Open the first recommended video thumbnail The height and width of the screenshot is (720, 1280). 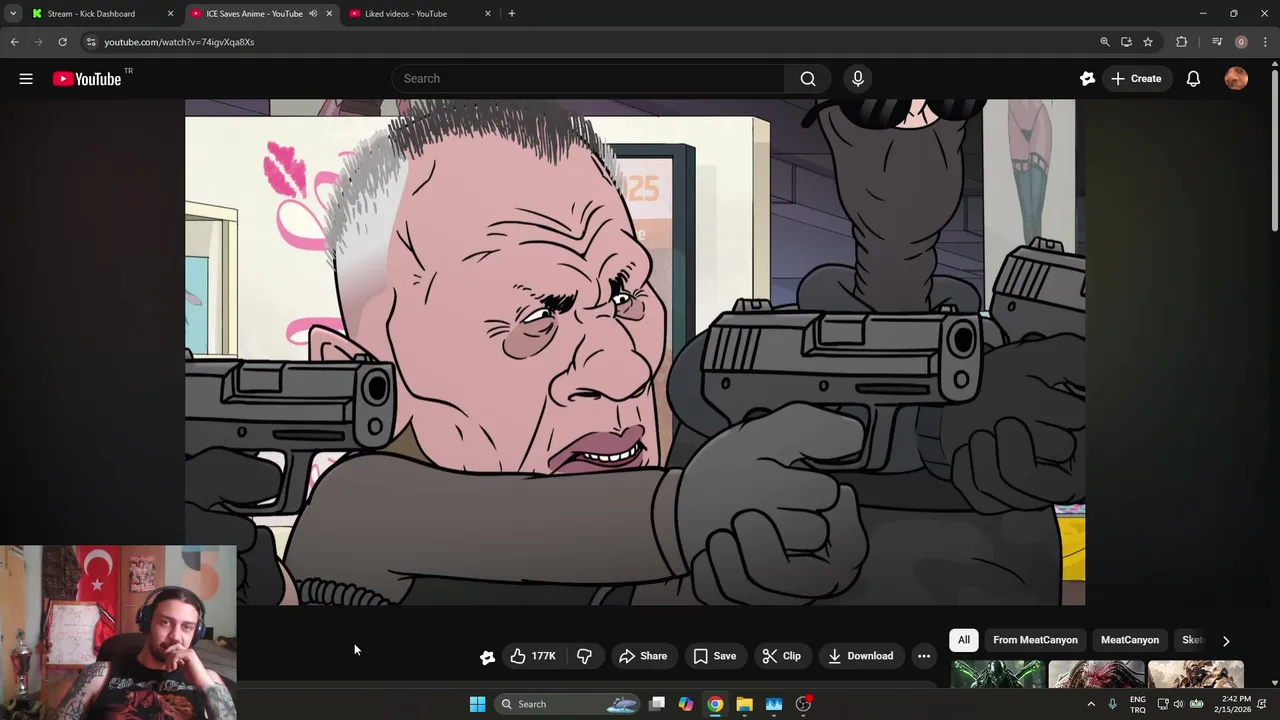pyautogui.click(x=997, y=674)
